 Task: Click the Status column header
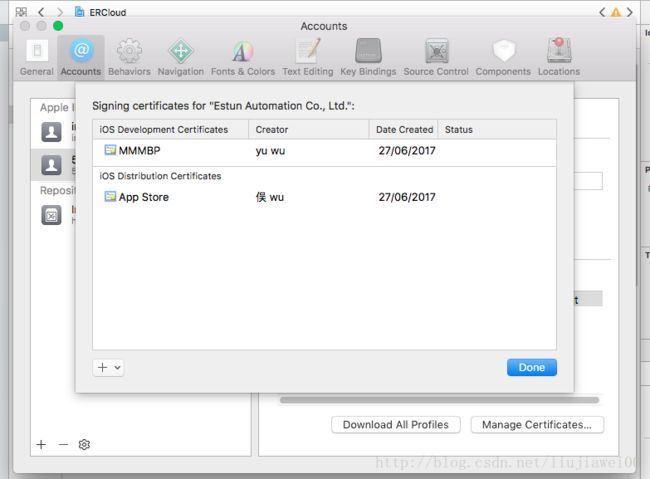497,129
